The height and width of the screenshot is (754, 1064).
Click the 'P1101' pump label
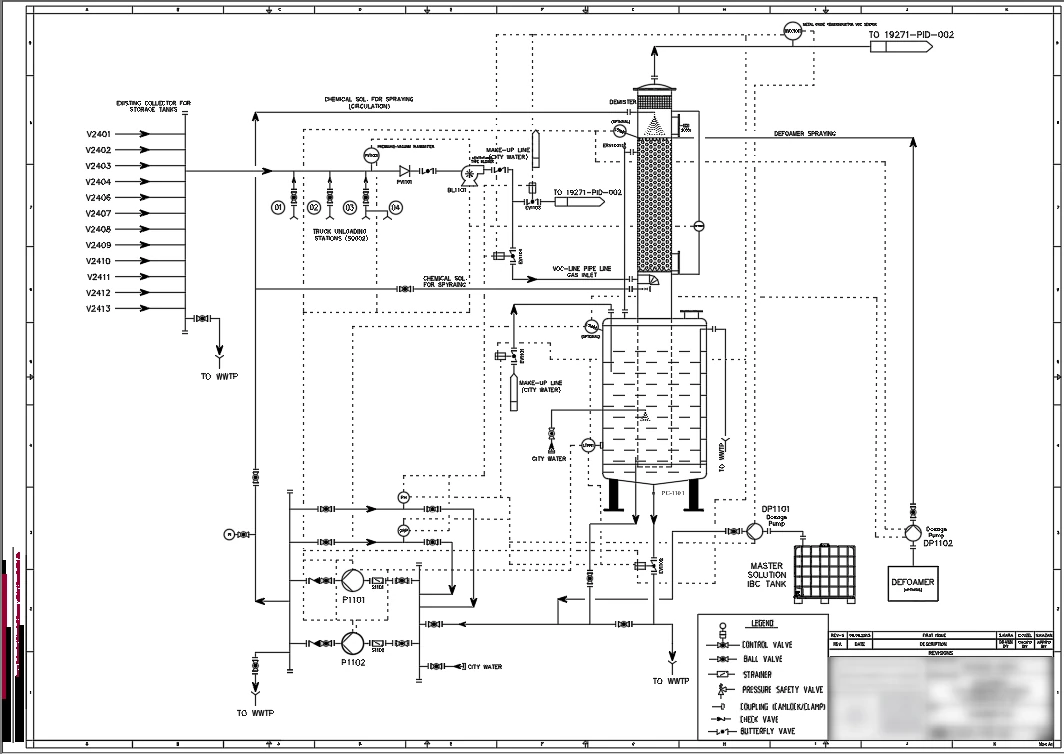pyautogui.click(x=354, y=600)
